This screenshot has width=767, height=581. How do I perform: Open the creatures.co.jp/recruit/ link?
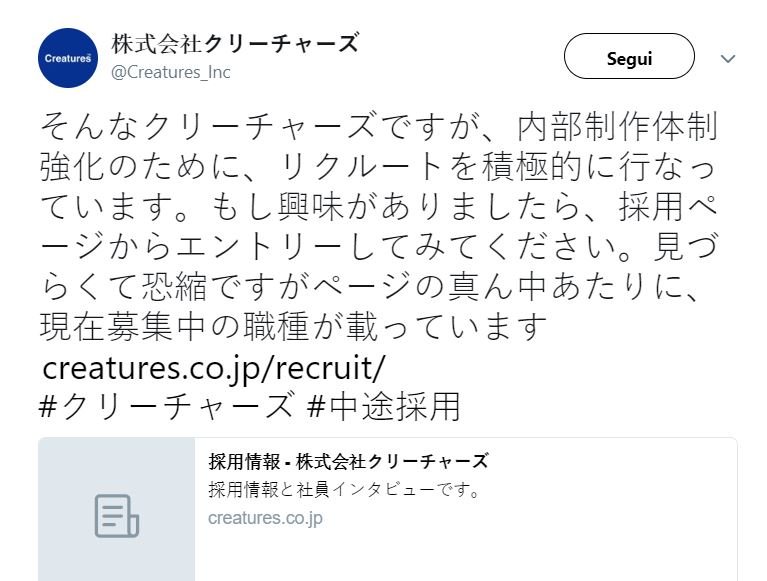click(213, 367)
